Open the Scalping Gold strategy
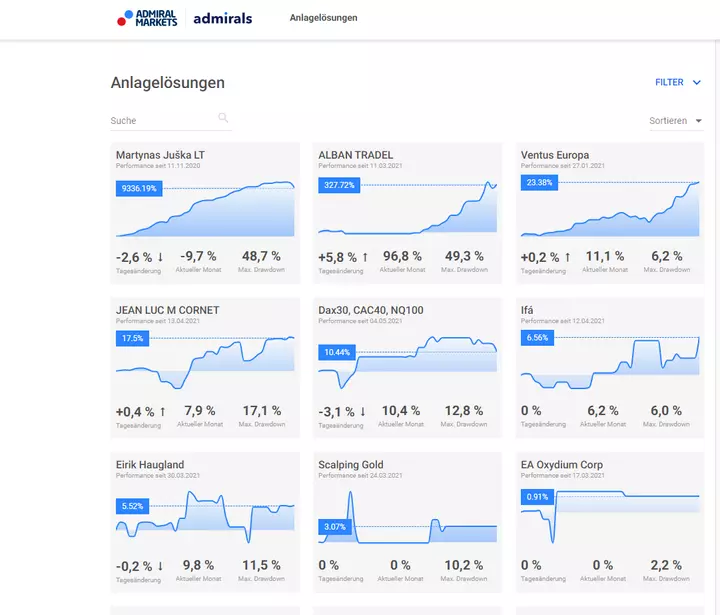 (351, 464)
